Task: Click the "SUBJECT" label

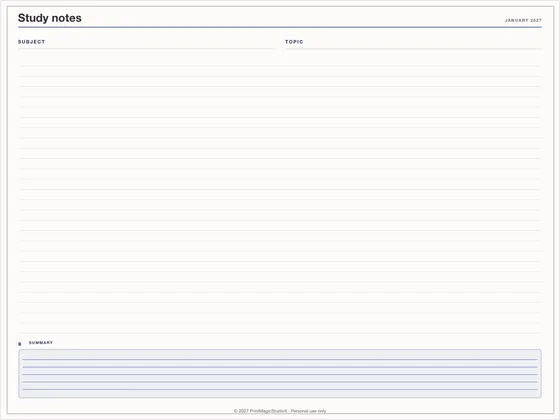Action: click(x=31, y=42)
